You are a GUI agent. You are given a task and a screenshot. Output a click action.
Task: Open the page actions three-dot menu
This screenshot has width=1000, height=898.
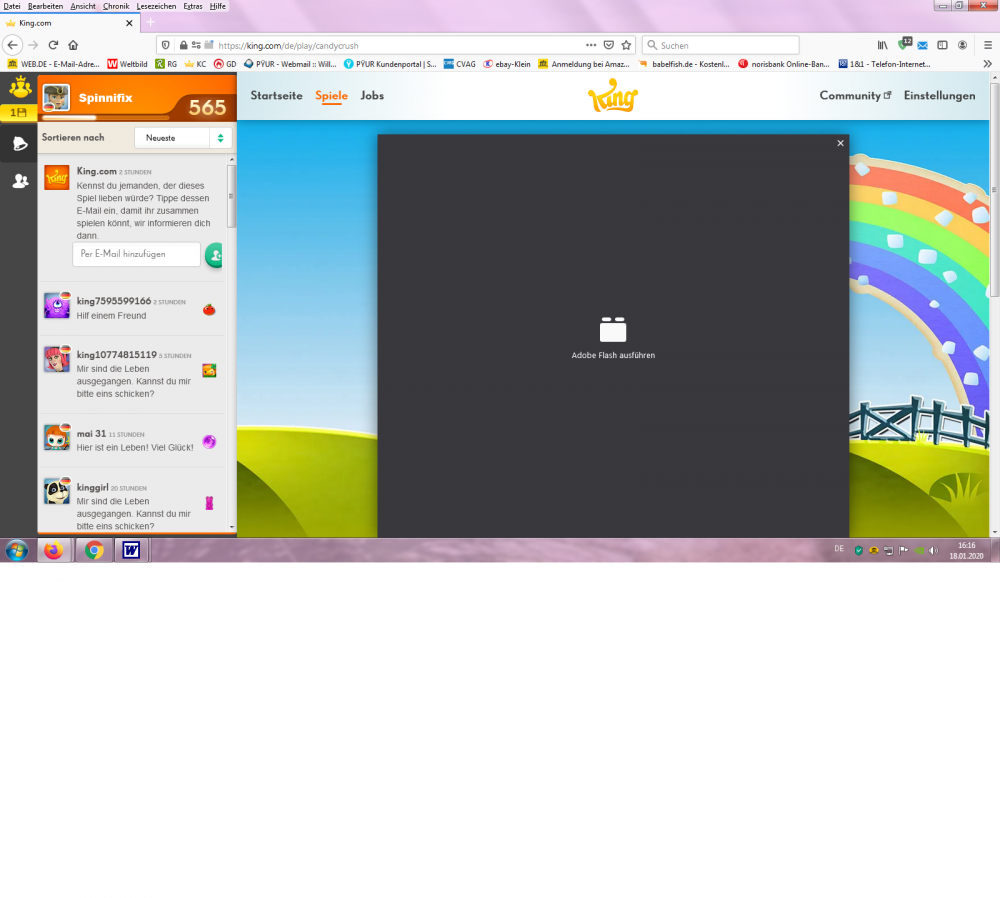tap(591, 45)
